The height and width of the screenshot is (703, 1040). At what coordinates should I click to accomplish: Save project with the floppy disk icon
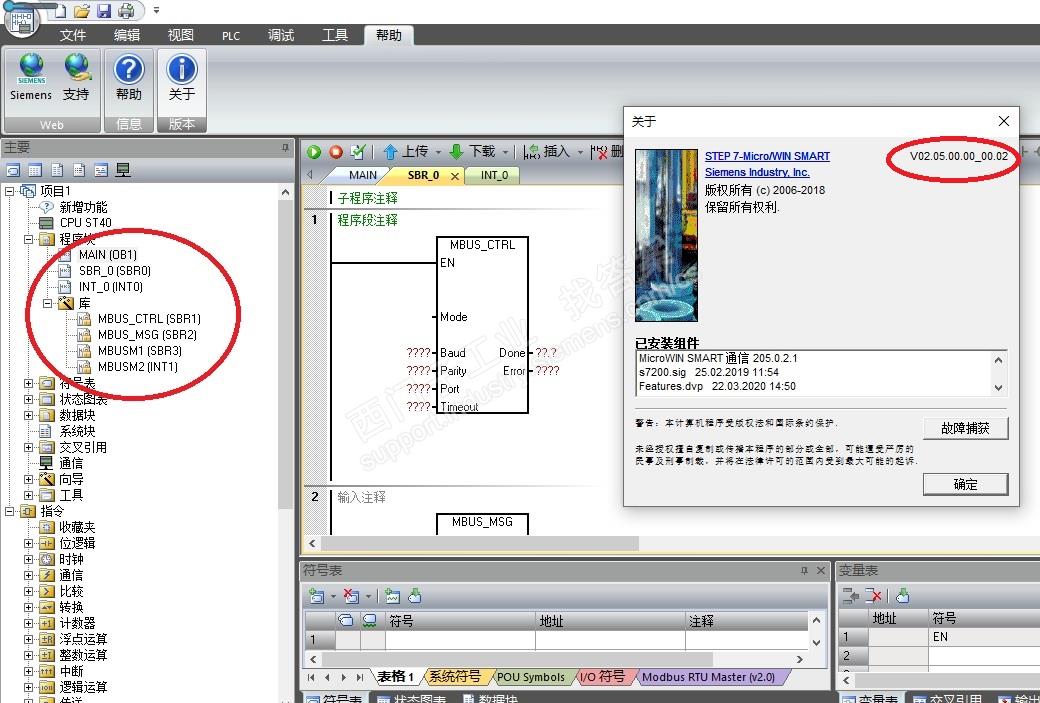tap(104, 10)
